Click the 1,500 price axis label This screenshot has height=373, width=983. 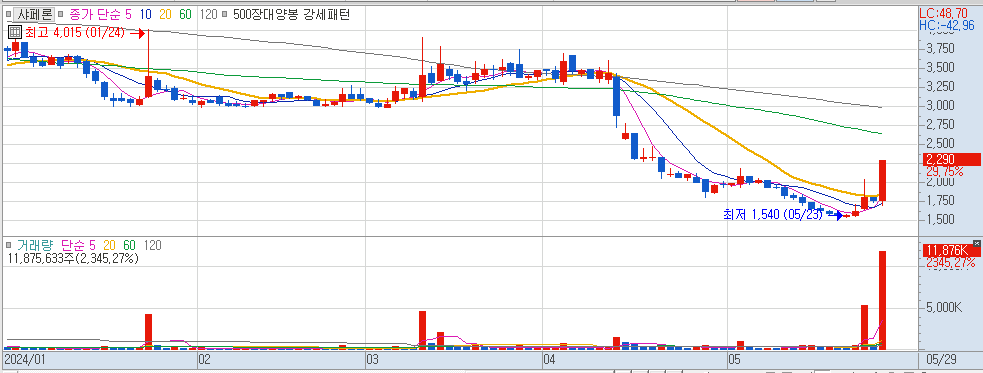coord(939,219)
